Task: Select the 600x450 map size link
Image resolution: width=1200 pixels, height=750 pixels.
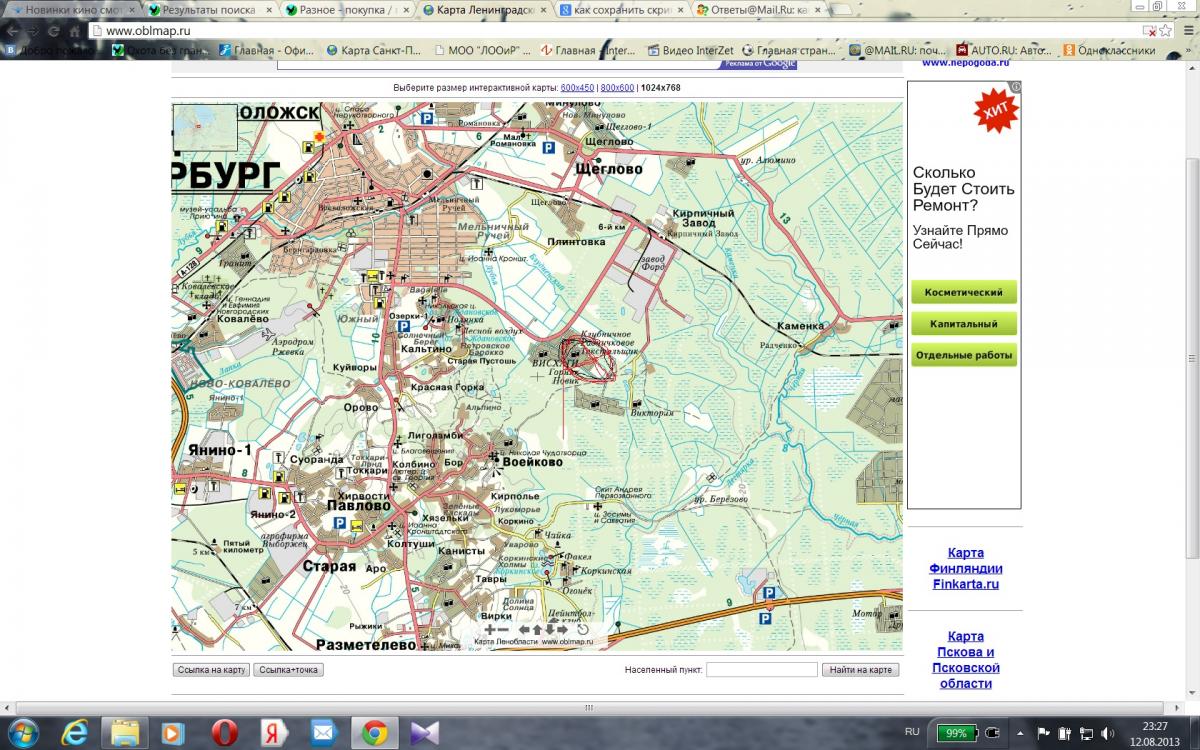Action: point(577,88)
